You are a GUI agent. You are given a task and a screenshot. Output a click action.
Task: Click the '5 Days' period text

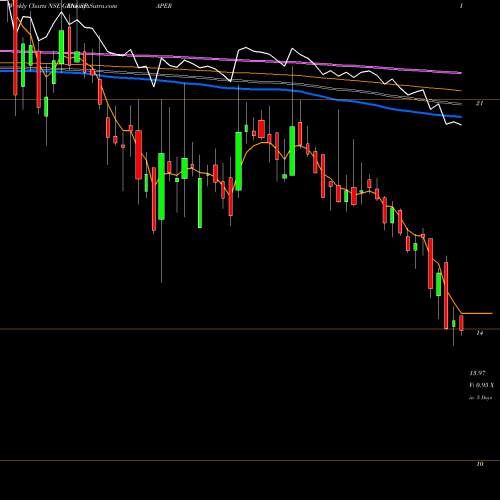(x=484, y=398)
